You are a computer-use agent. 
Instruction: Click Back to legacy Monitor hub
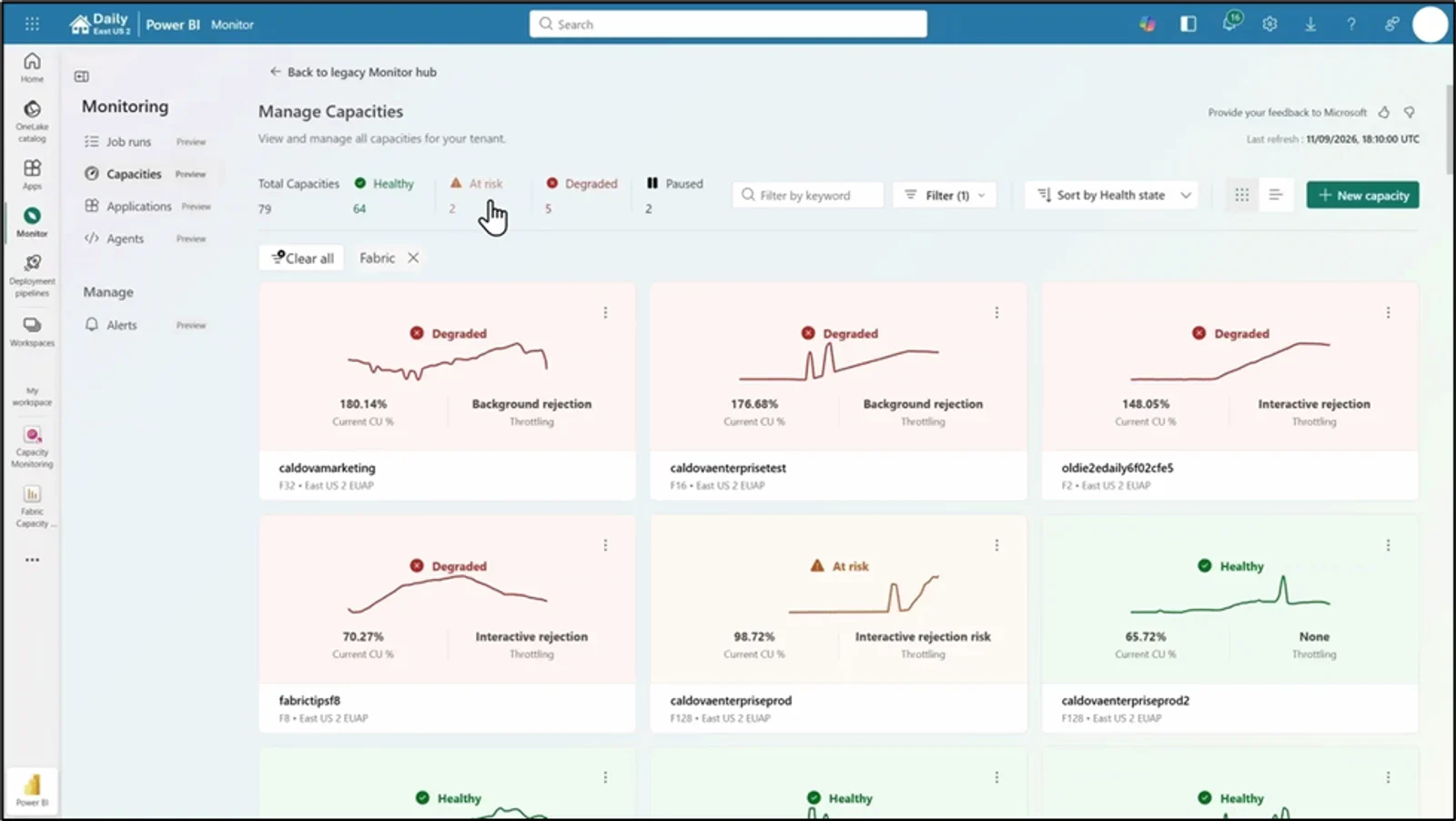(x=353, y=72)
